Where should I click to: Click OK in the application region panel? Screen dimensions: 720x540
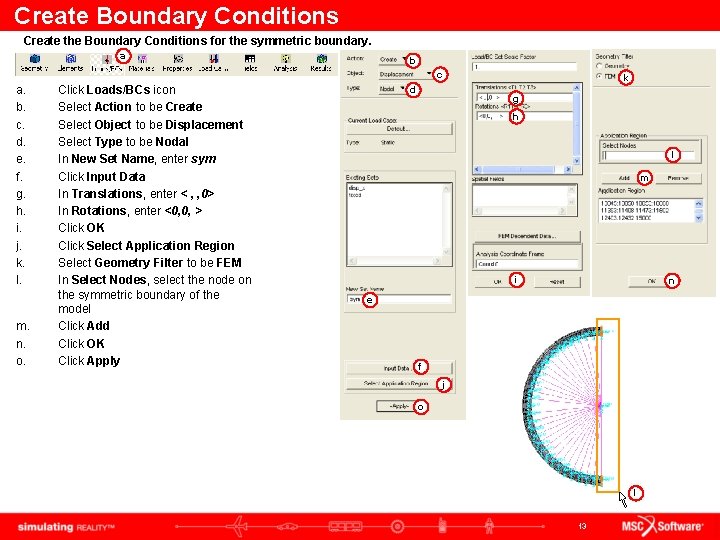tap(651, 281)
